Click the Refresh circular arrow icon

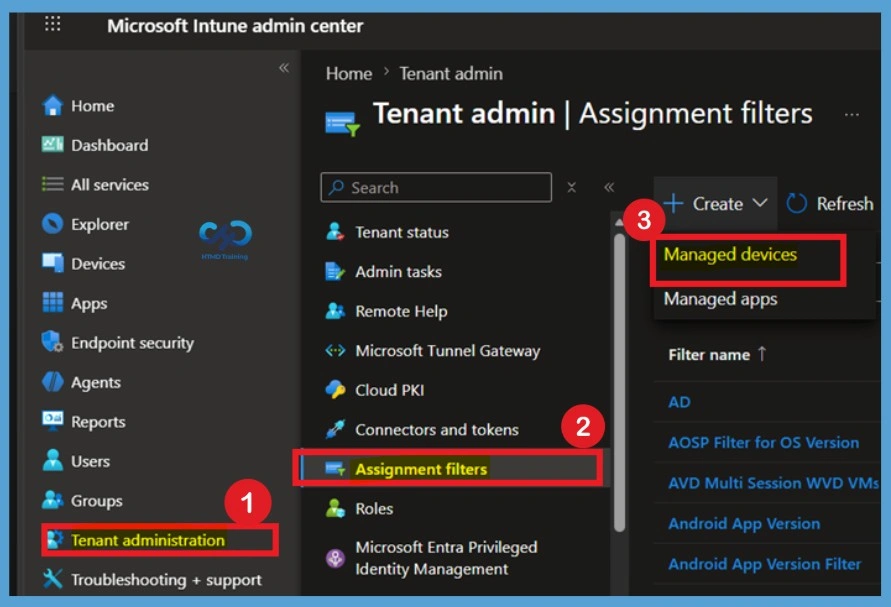pyautogui.click(x=796, y=203)
